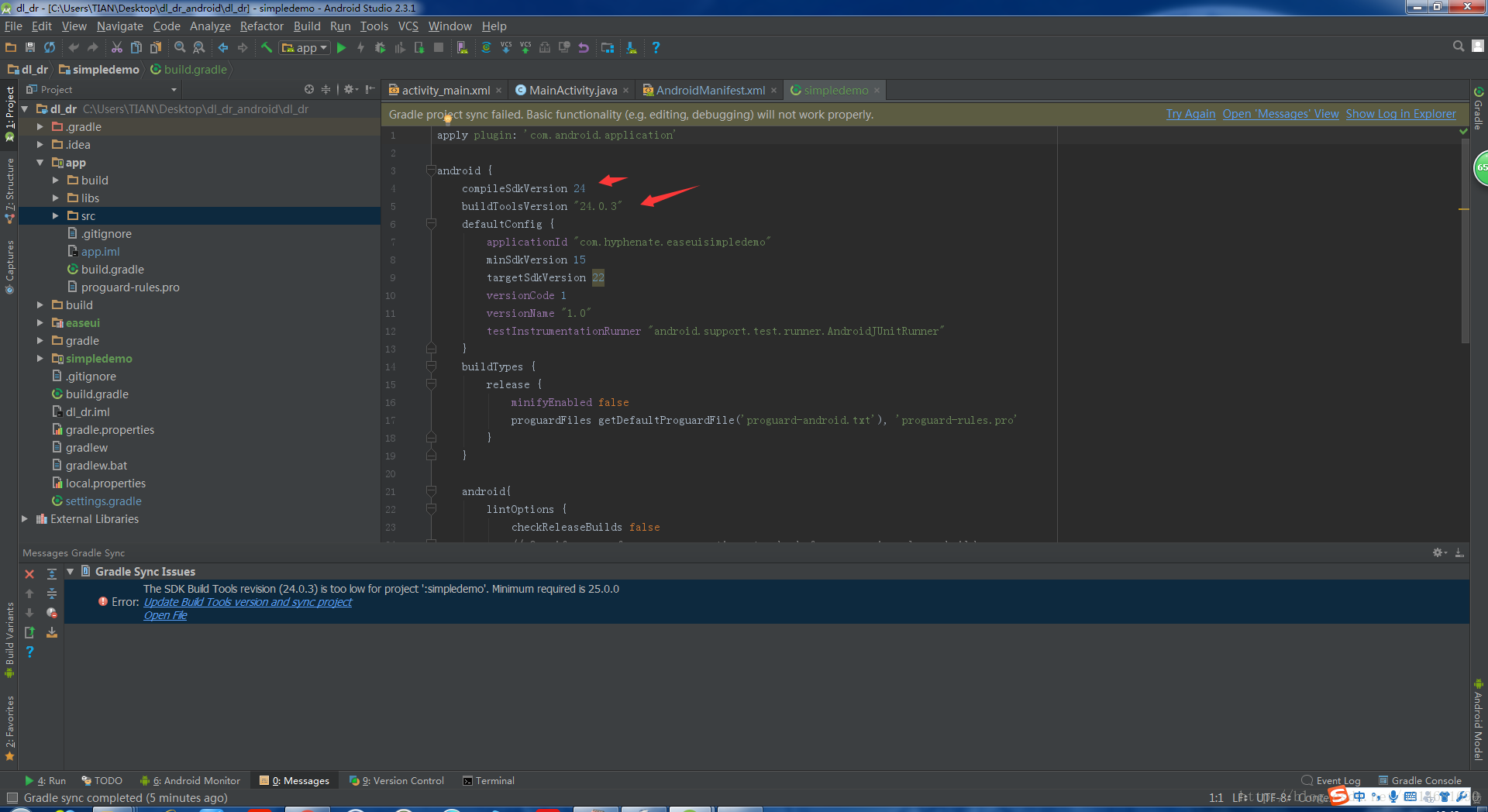The height and width of the screenshot is (812, 1488).
Task: Click Show Log in Explorer link
Action: [x=1400, y=114]
